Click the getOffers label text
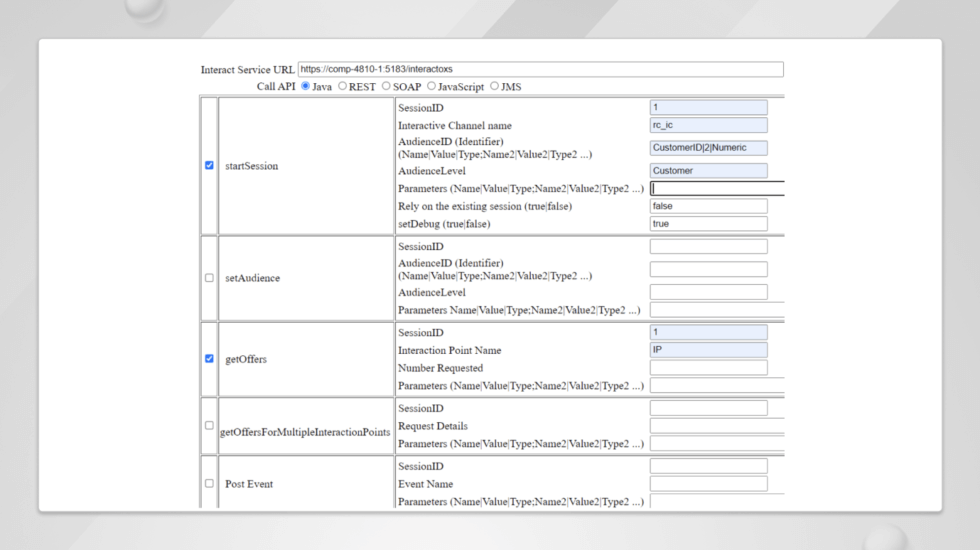980x550 pixels. pyautogui.click(x=246, y=359)
